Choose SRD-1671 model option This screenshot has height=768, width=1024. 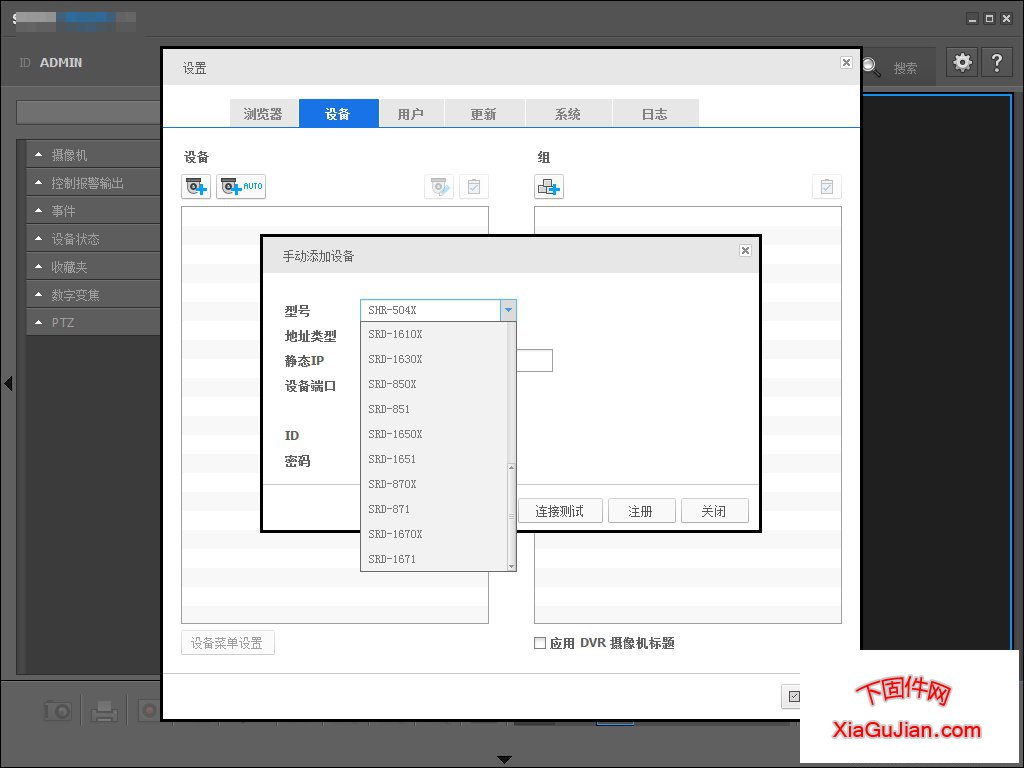pos(434,559)
